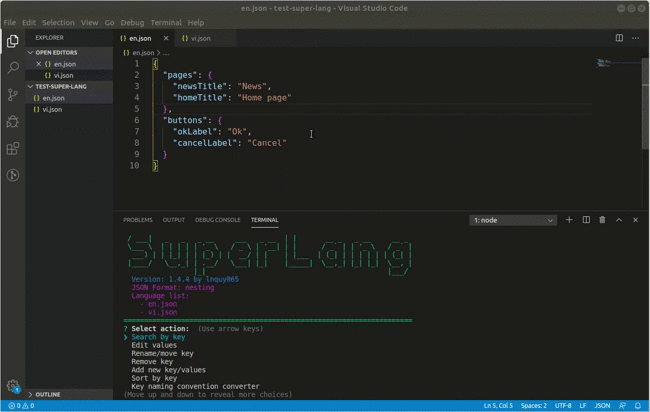
Task: Click 'JSON' language mode in status bar
Action: point(602,406)
